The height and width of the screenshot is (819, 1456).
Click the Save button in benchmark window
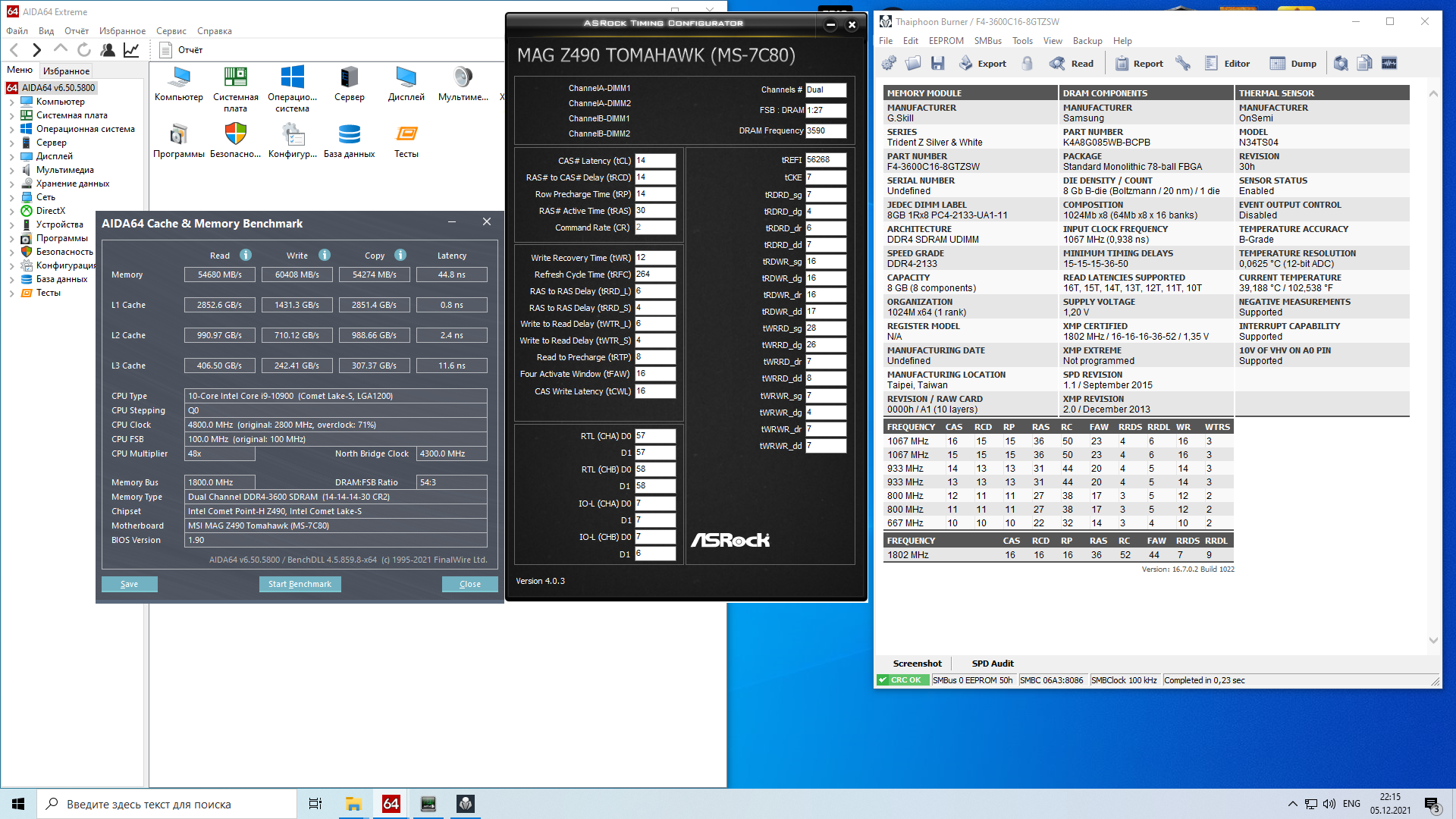click(x=130, y=584)
